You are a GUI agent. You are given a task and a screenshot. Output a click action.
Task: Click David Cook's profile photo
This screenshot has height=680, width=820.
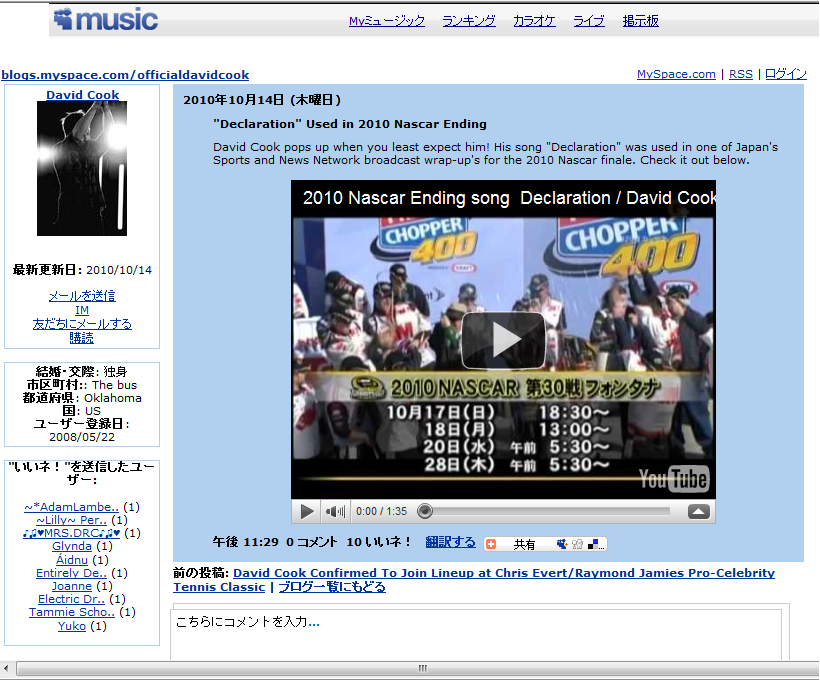coord(82,168)
